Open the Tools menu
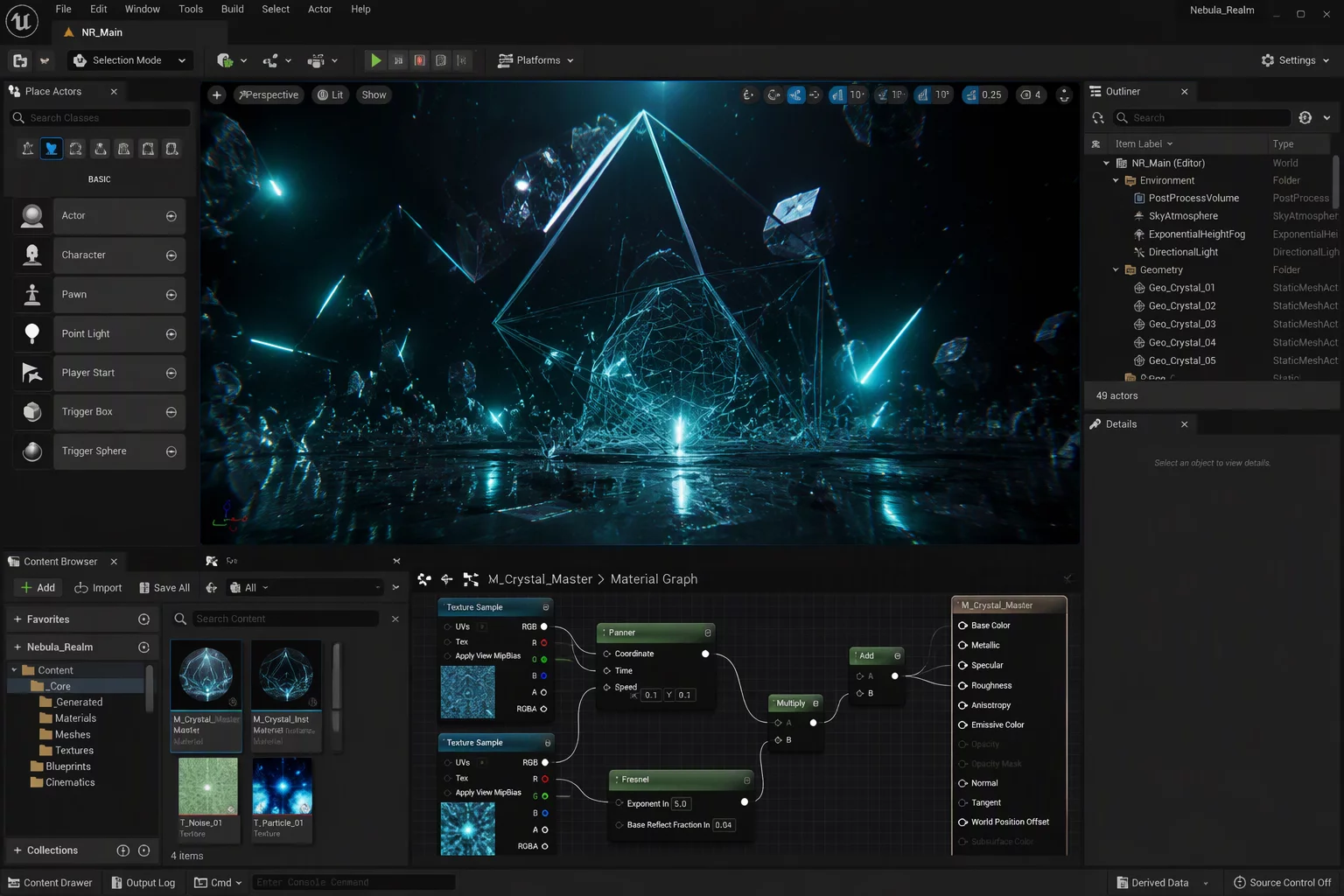This screenshot has height=896, width=1344. tap(191, 9)
